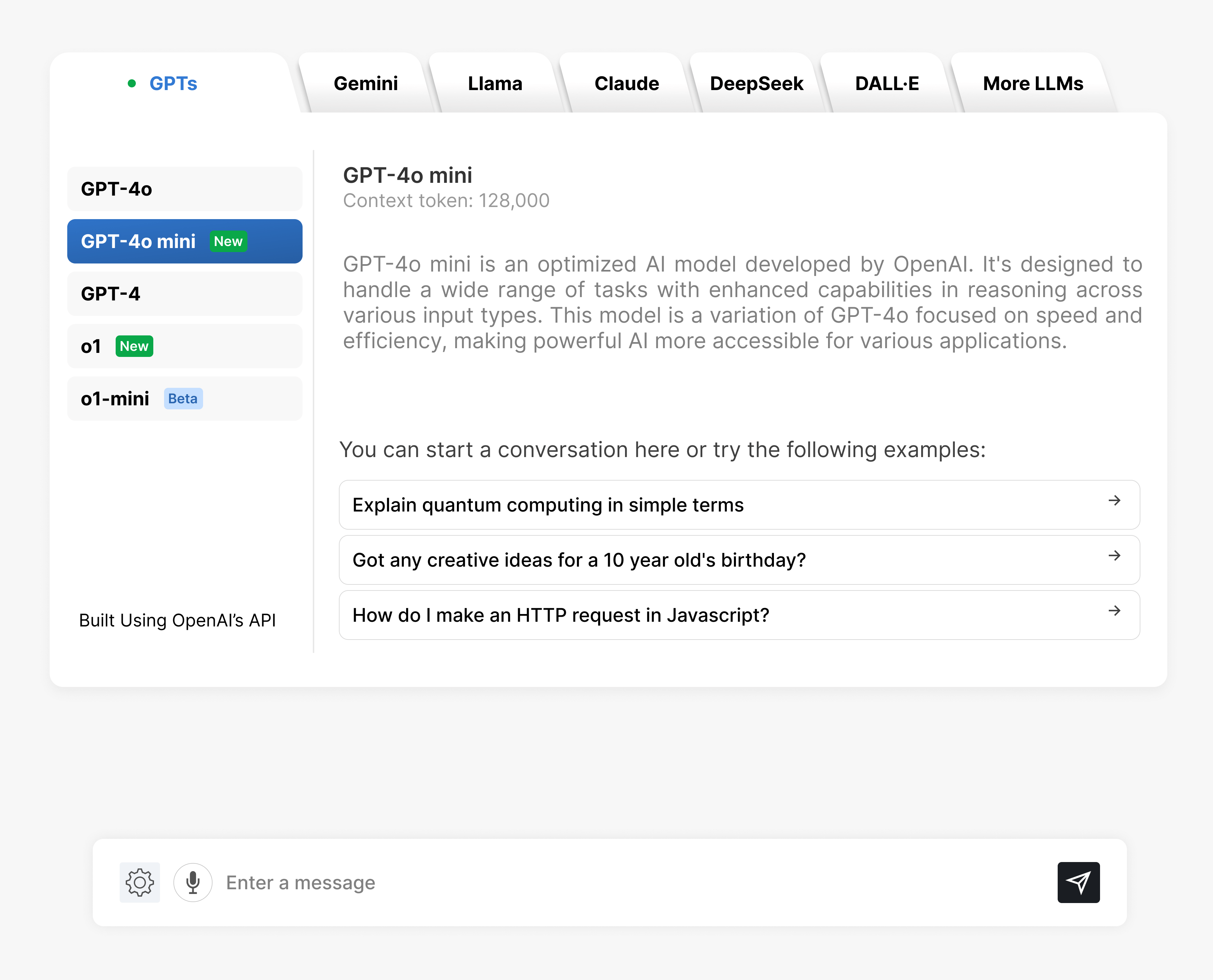Pick the o1 model marked New

[x=185, y=346]
